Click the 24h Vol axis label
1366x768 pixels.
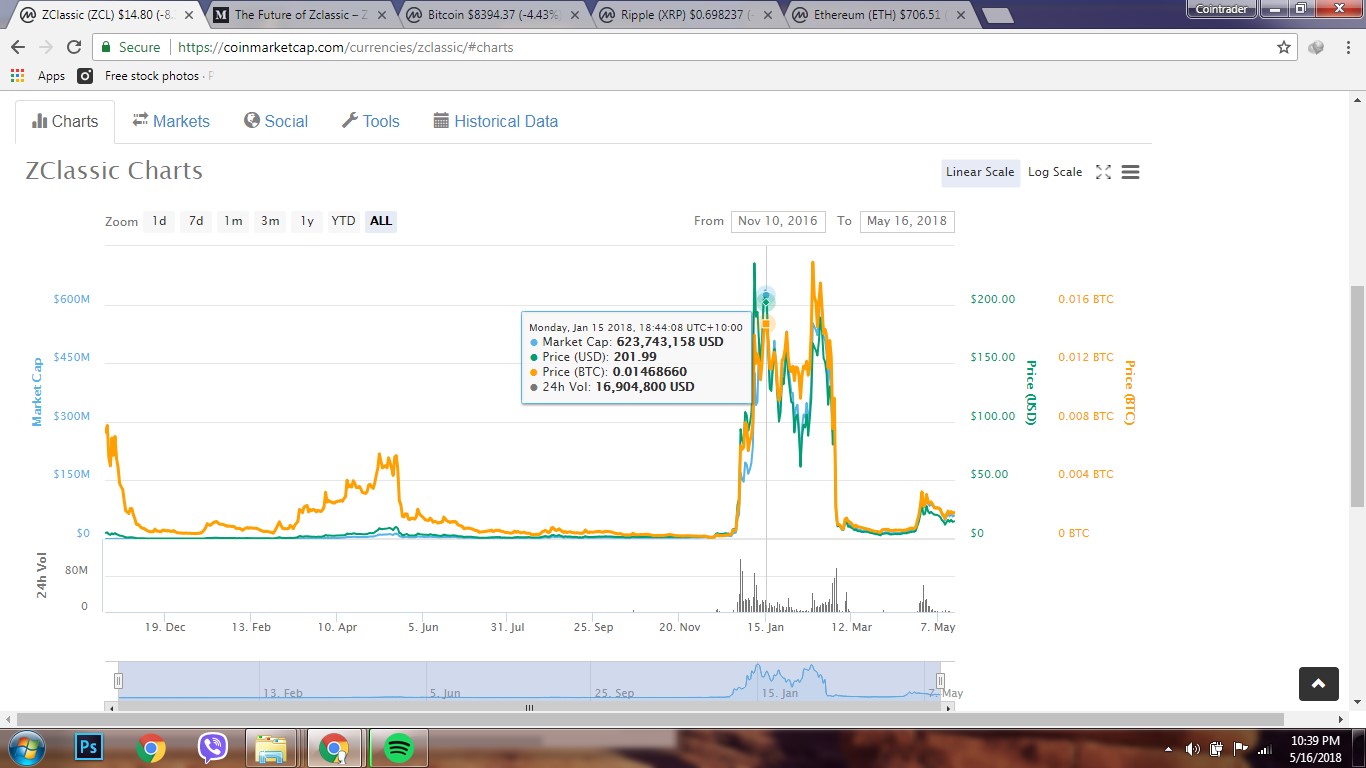coord(42,576)
